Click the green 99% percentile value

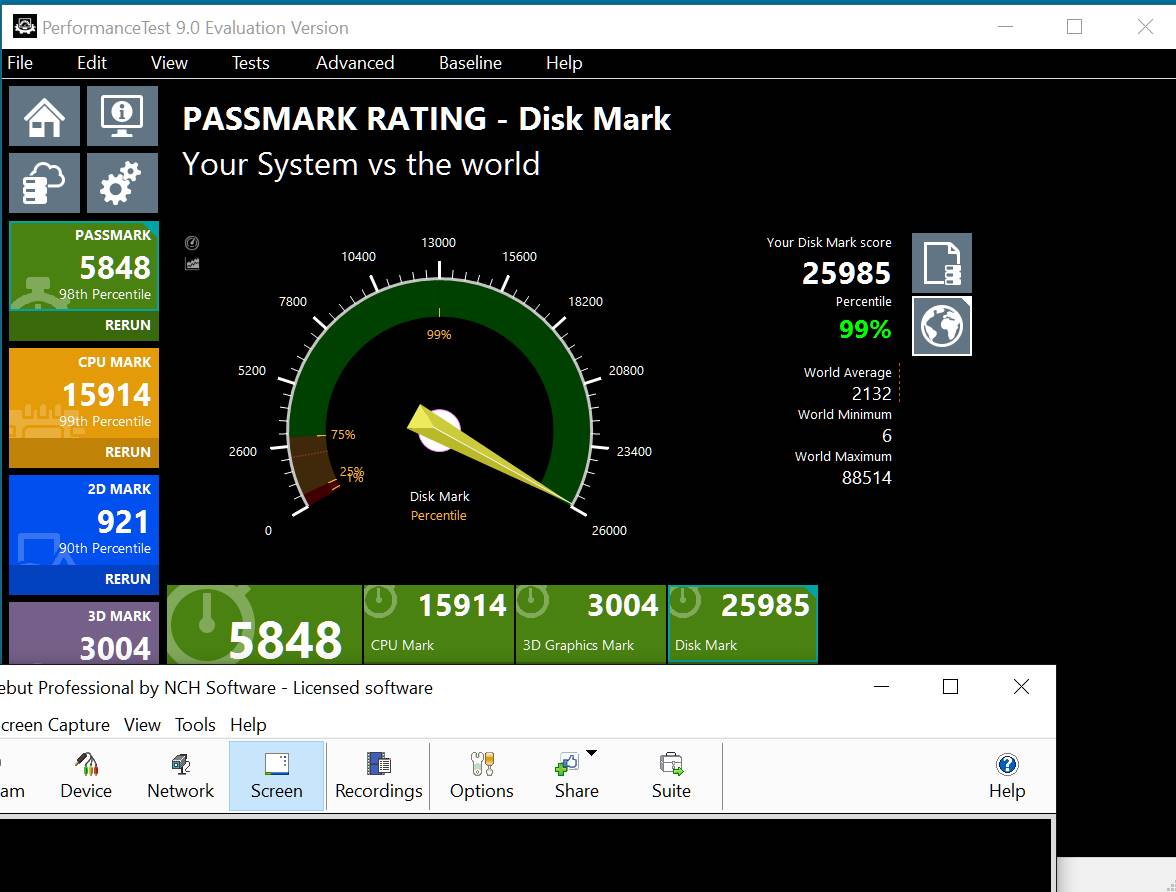pos(865,329)
